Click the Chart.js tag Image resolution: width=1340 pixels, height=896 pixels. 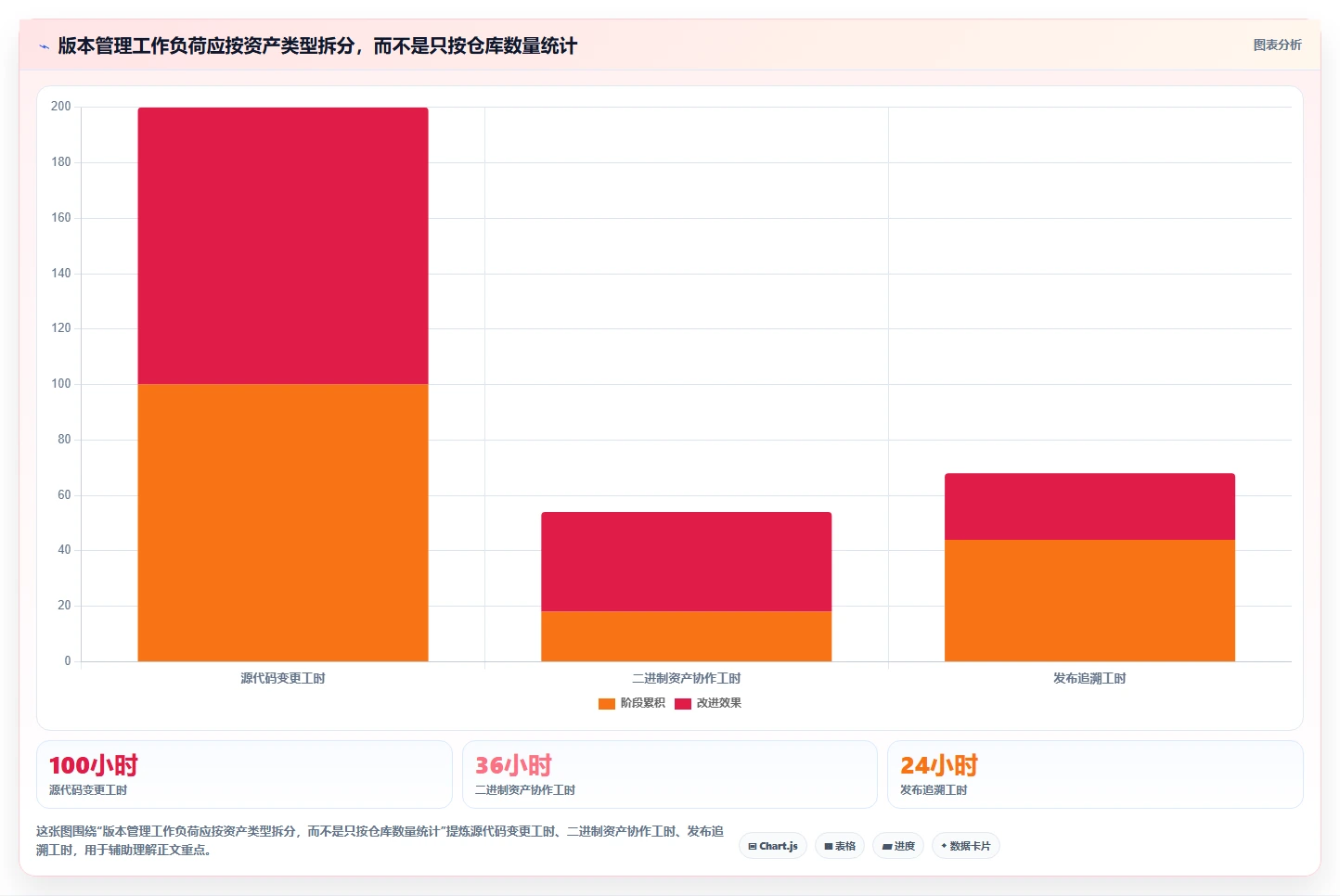[773, 846]
